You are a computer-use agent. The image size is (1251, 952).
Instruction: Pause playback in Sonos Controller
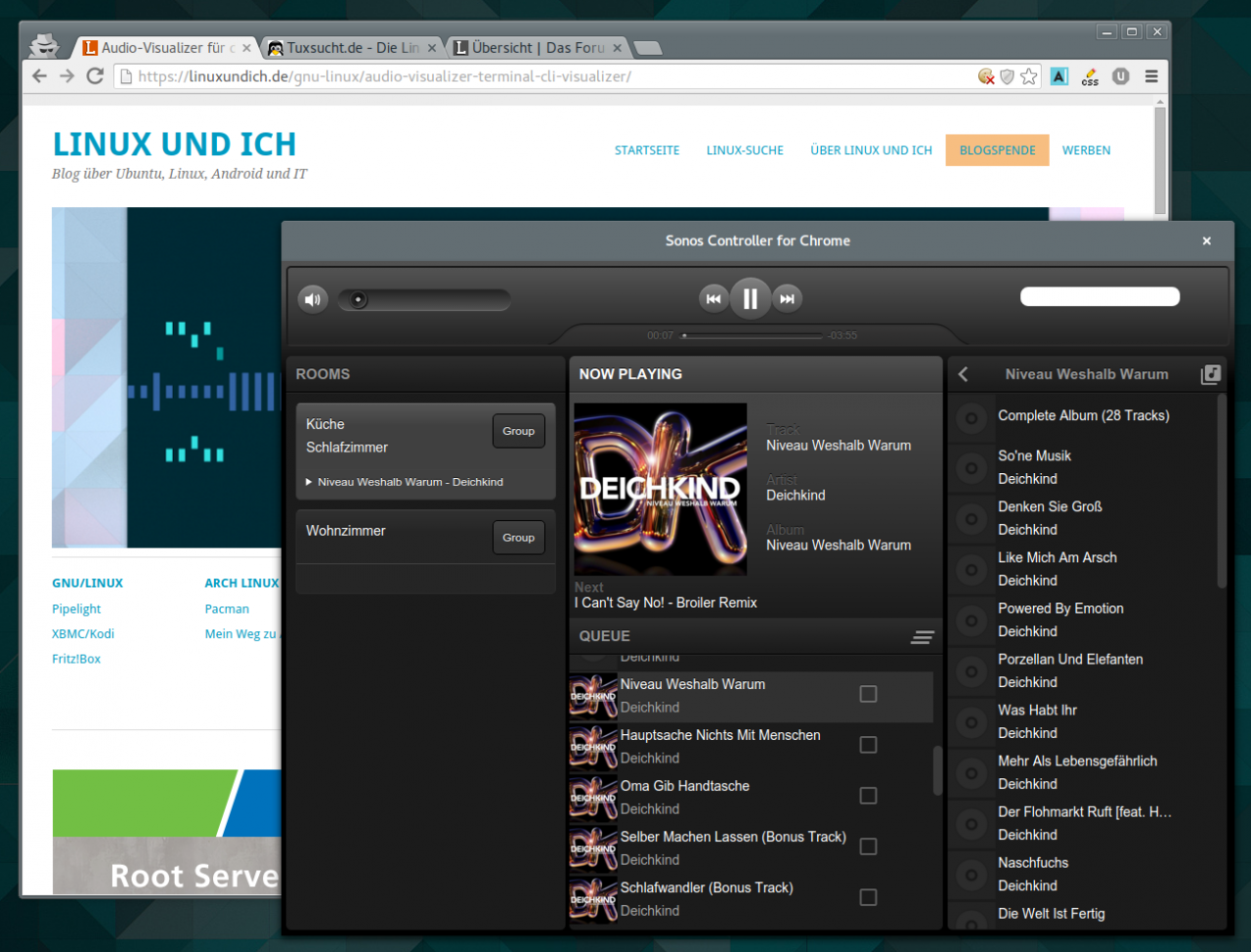click(751, 299)
